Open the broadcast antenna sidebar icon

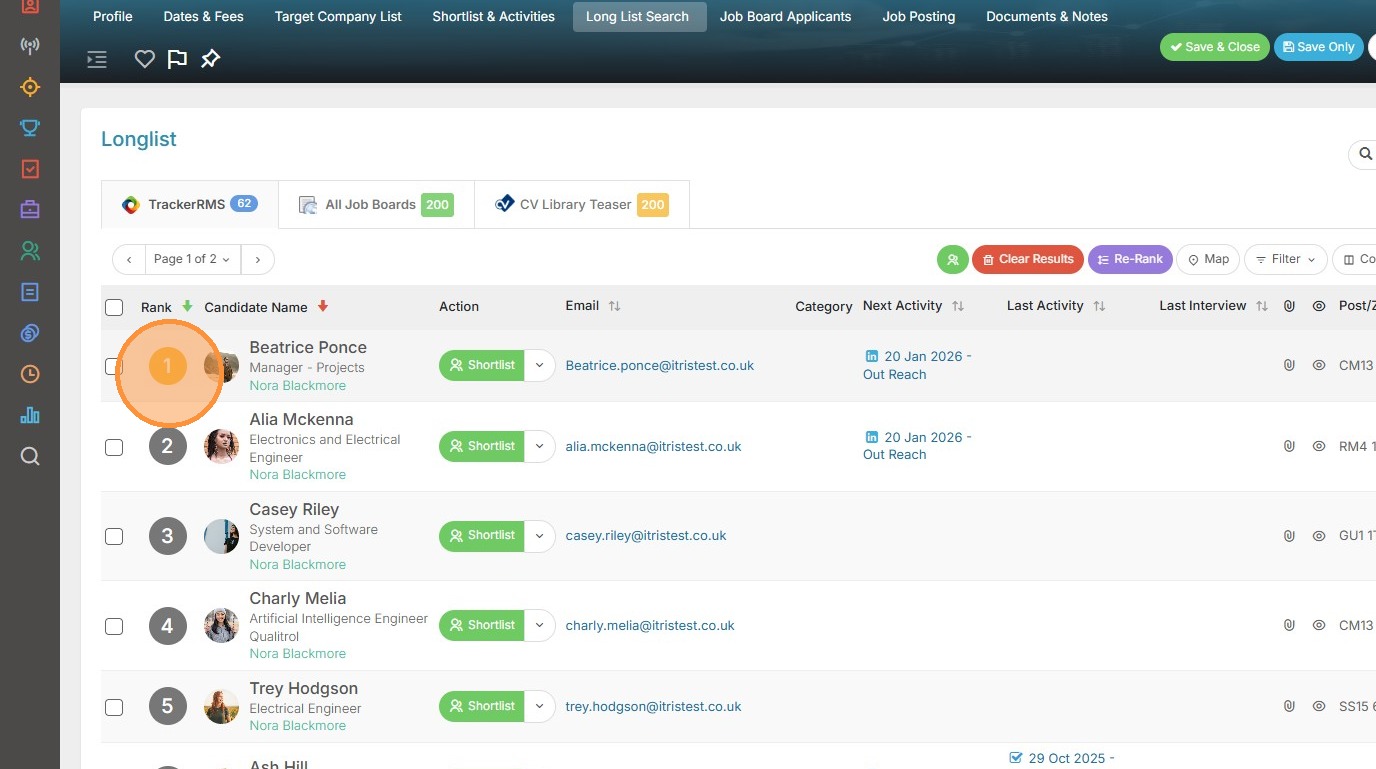(30, 46)
